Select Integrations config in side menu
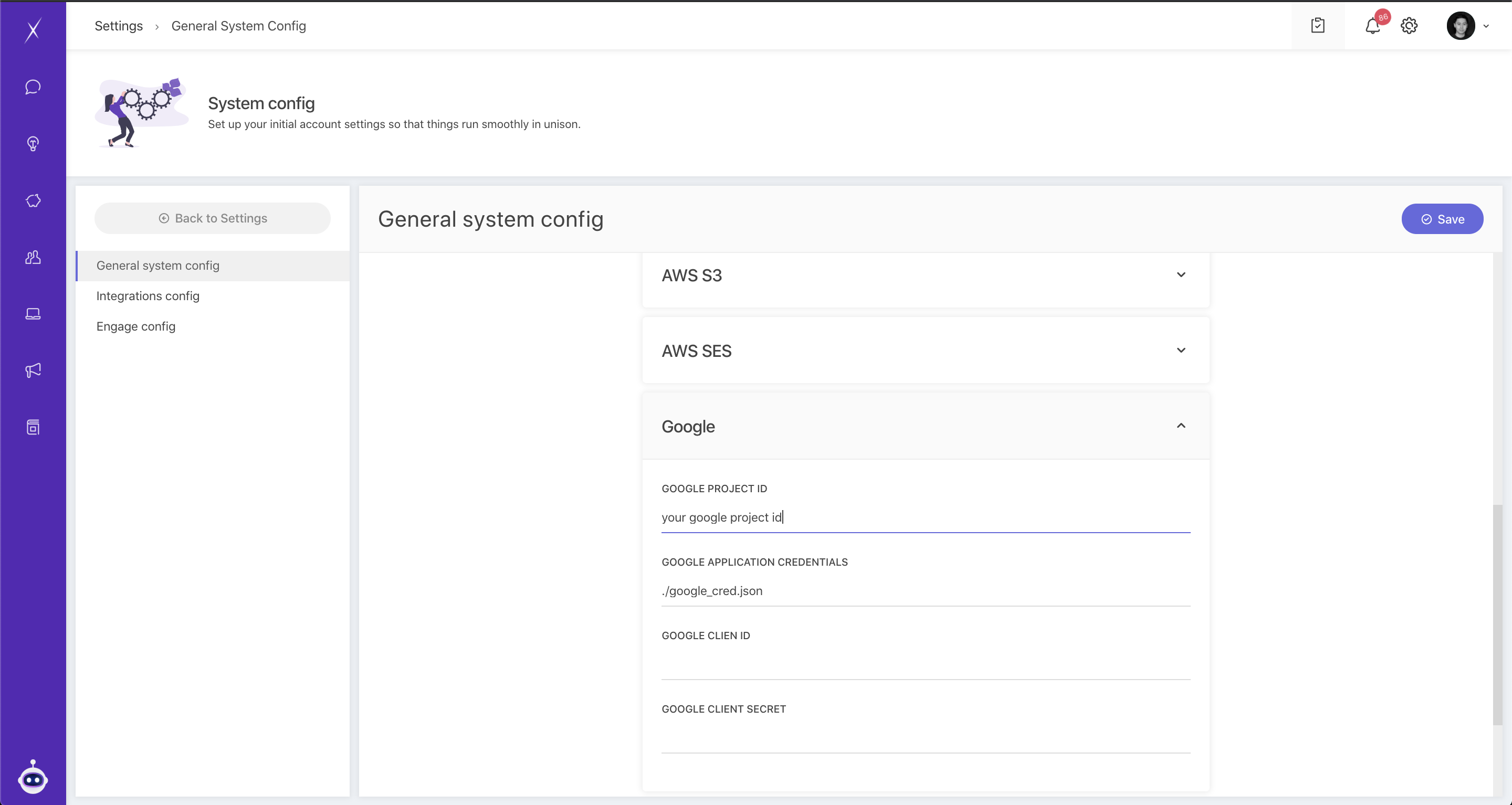This screenshot has width=1512, height=805. pyautogui.click(x=148, y=296)
